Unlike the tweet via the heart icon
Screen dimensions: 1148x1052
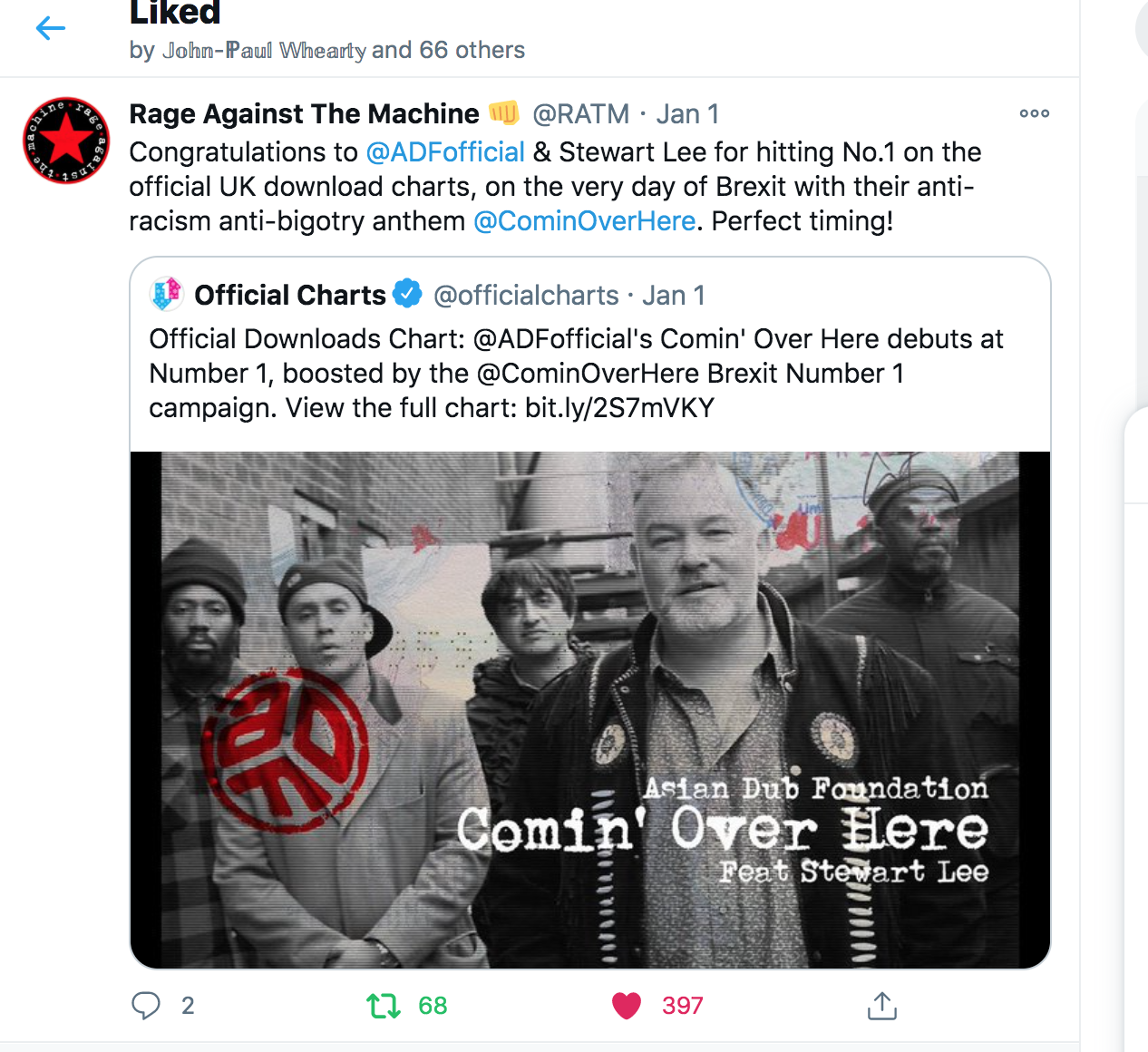627,1005
